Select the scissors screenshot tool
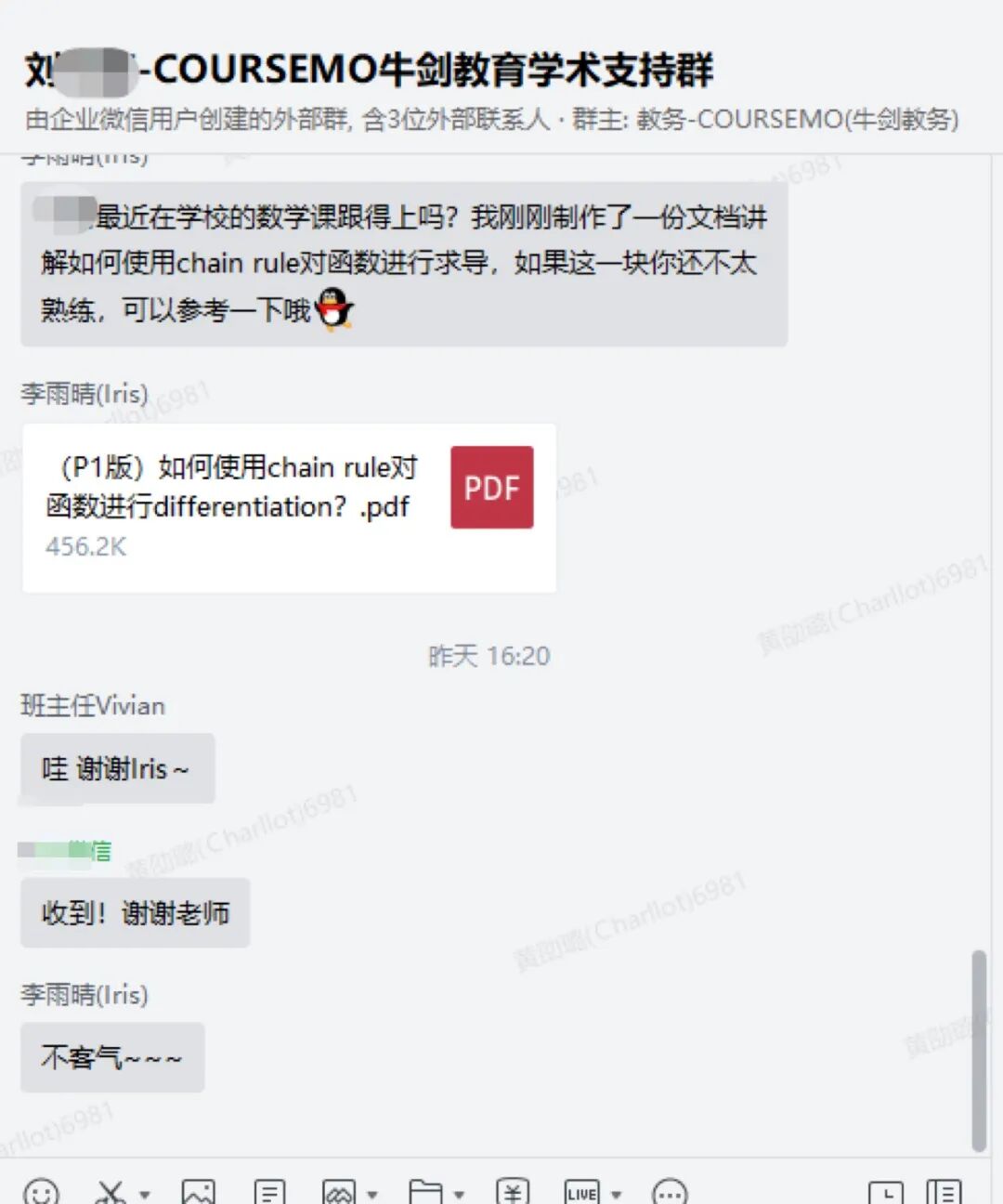Screen dimensions: 1003x1204 click(x=111, y=1193)
